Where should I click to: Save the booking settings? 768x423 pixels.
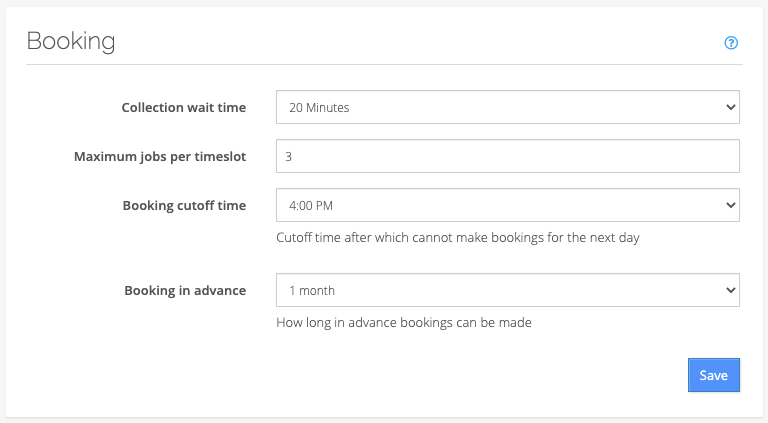(x=714, y=375)
